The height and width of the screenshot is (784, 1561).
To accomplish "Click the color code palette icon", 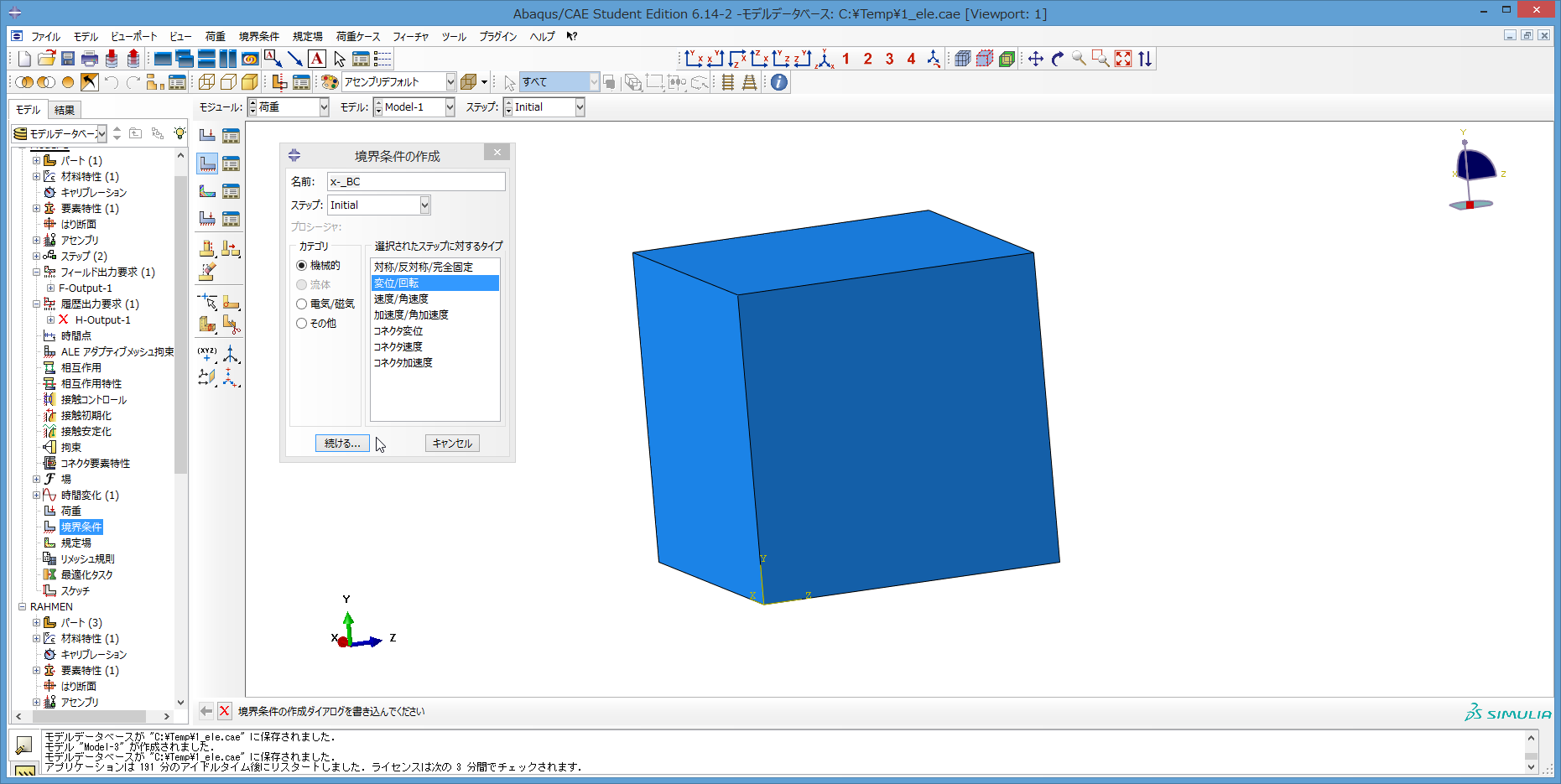I will click(x=330, y=82).
